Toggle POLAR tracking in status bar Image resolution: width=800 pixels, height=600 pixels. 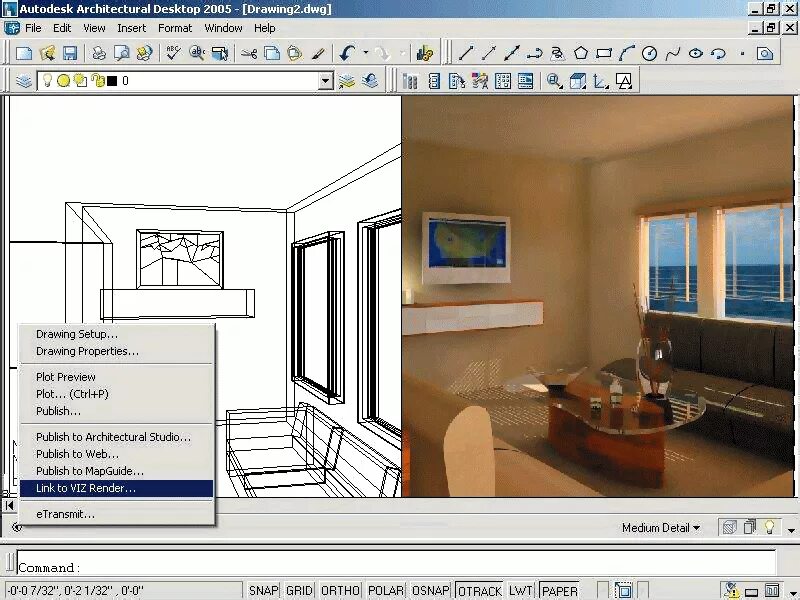386,590
